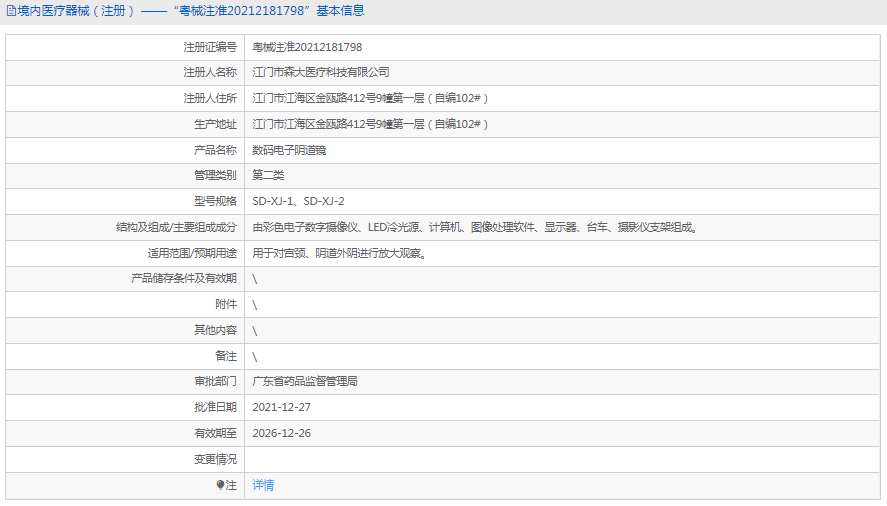Select the product name 数码电子阴道镜
Image resolution: width=887 pixels, height=506 pixels.
pos(289,150)
